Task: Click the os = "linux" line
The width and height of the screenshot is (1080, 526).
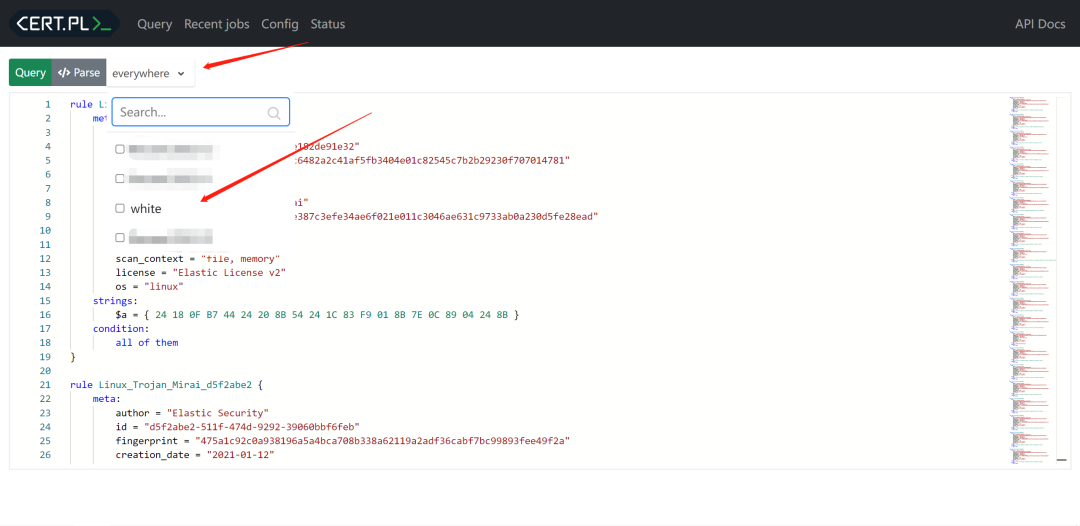Action: [x=149, y=286]
